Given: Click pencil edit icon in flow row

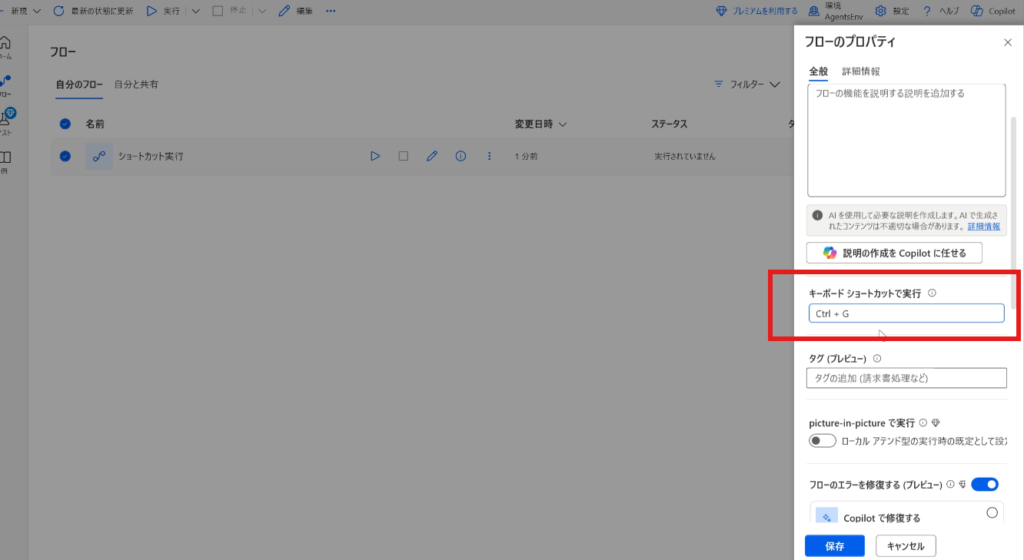Looking at the screenshot, I should 432,156.
